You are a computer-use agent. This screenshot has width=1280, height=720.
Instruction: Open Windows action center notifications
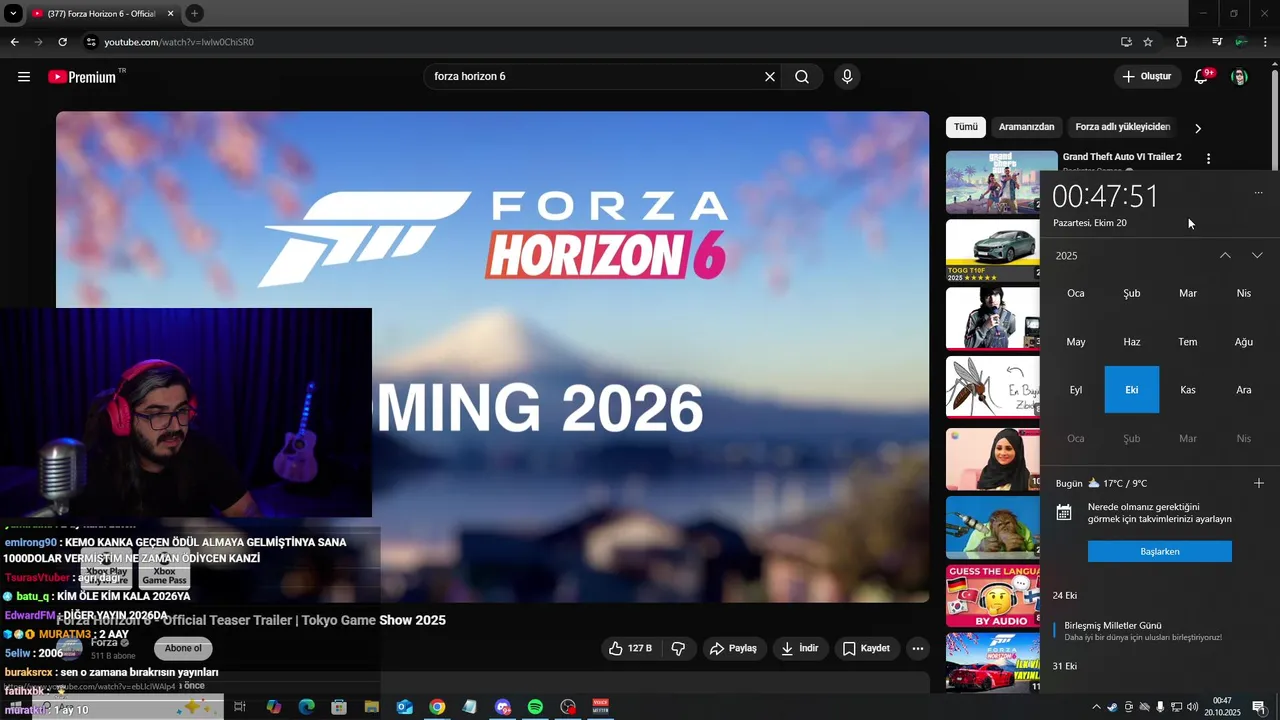[1259, 707]
